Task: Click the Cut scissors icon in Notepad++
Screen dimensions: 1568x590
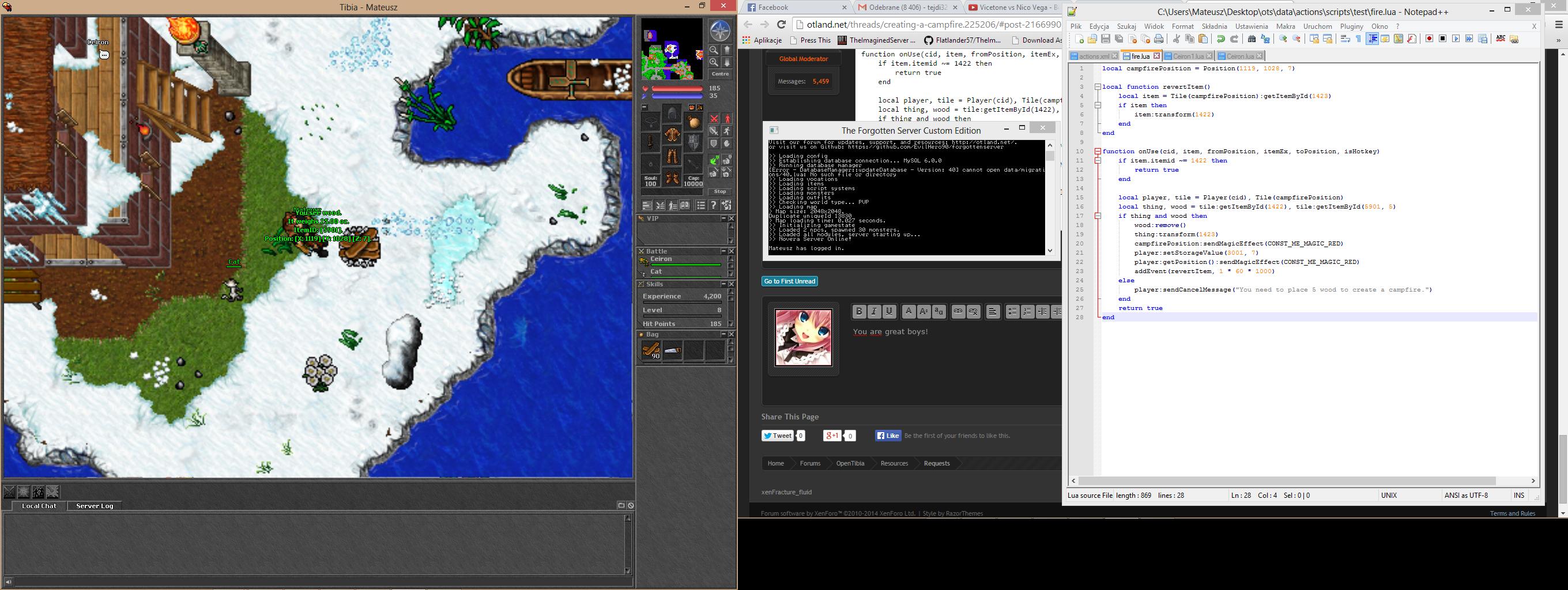Action: pos(1176,39)
